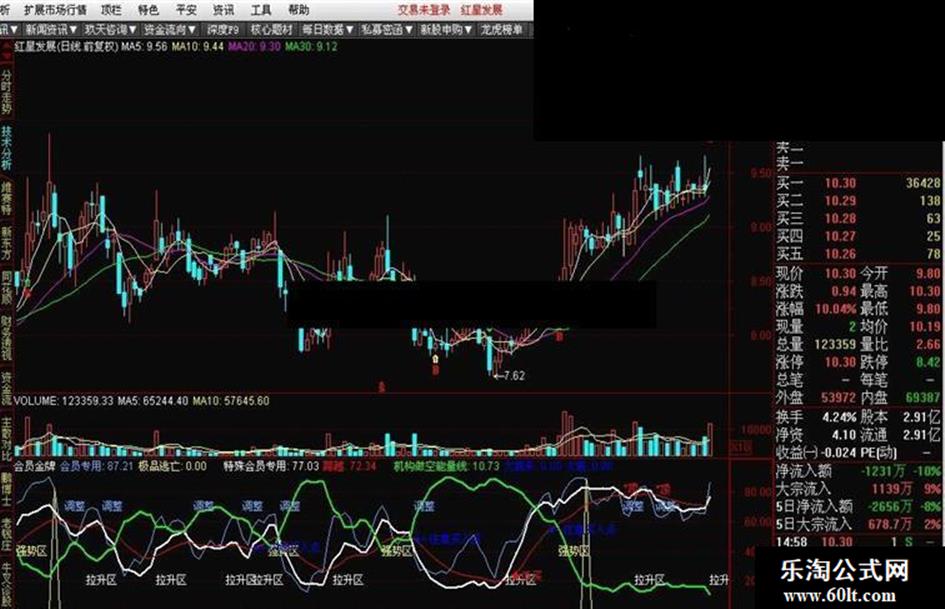
Task: Expand the 新闻资讯 dropdown
Action: [x=51, y=29]
